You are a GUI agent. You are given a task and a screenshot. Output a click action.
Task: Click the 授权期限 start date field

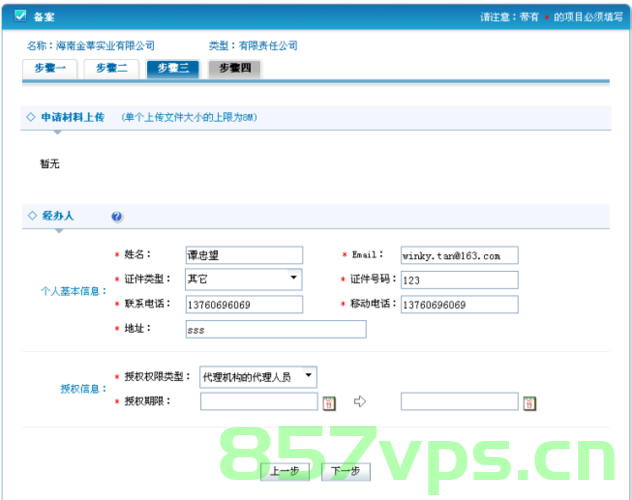point(259,402)
